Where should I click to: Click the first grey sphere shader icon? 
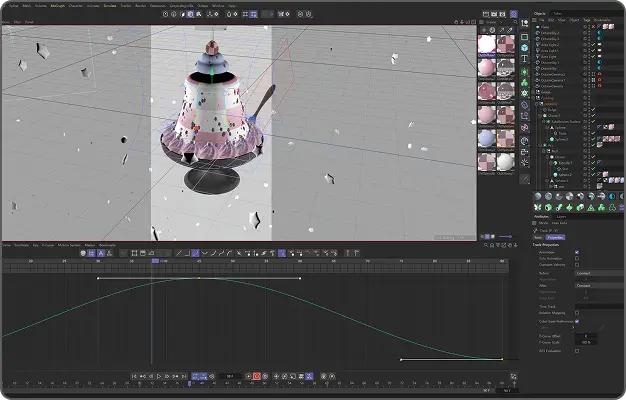click(x=538, y=196)
